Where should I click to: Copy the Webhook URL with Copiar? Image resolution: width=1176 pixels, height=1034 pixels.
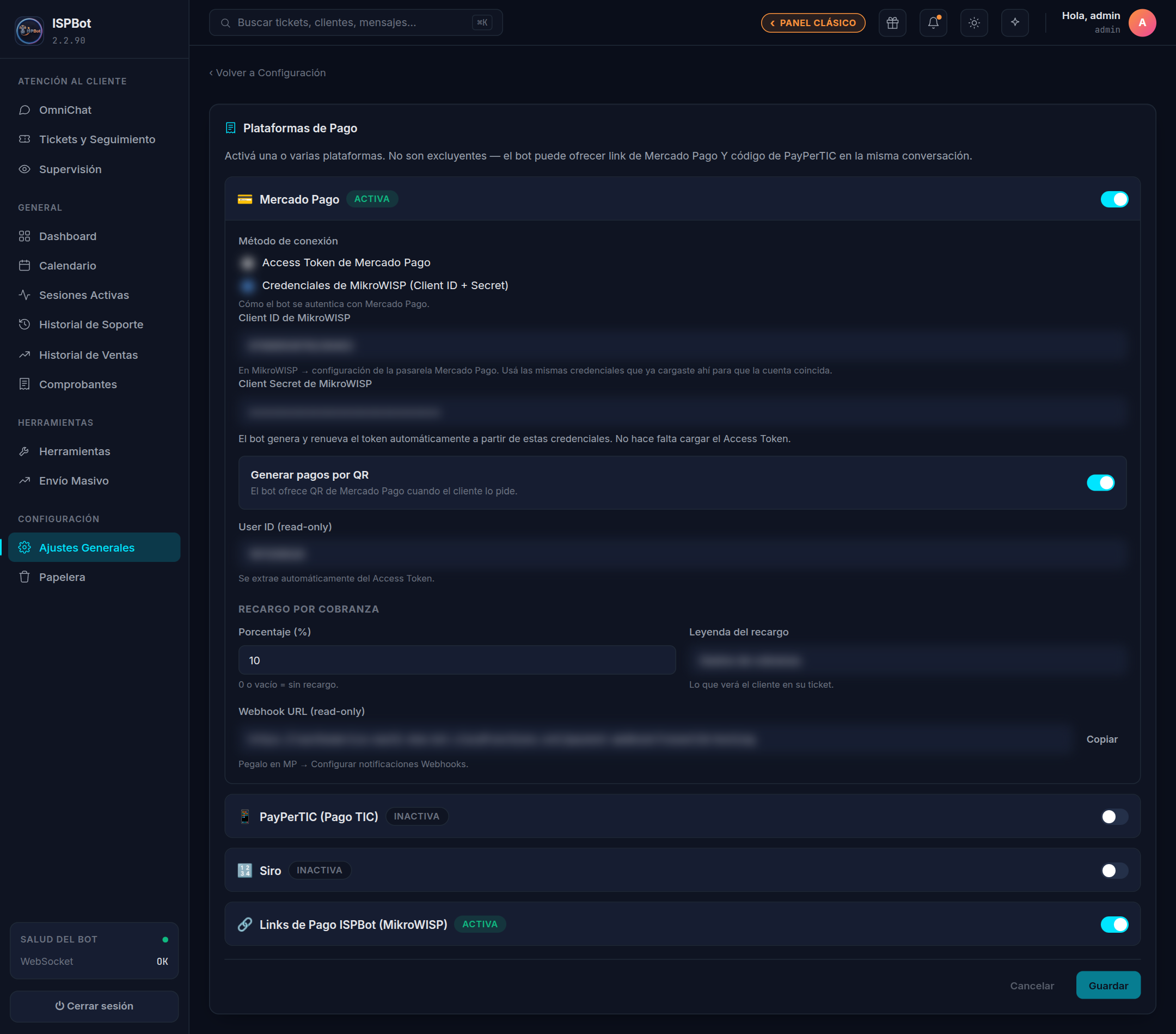[1101, 739]
